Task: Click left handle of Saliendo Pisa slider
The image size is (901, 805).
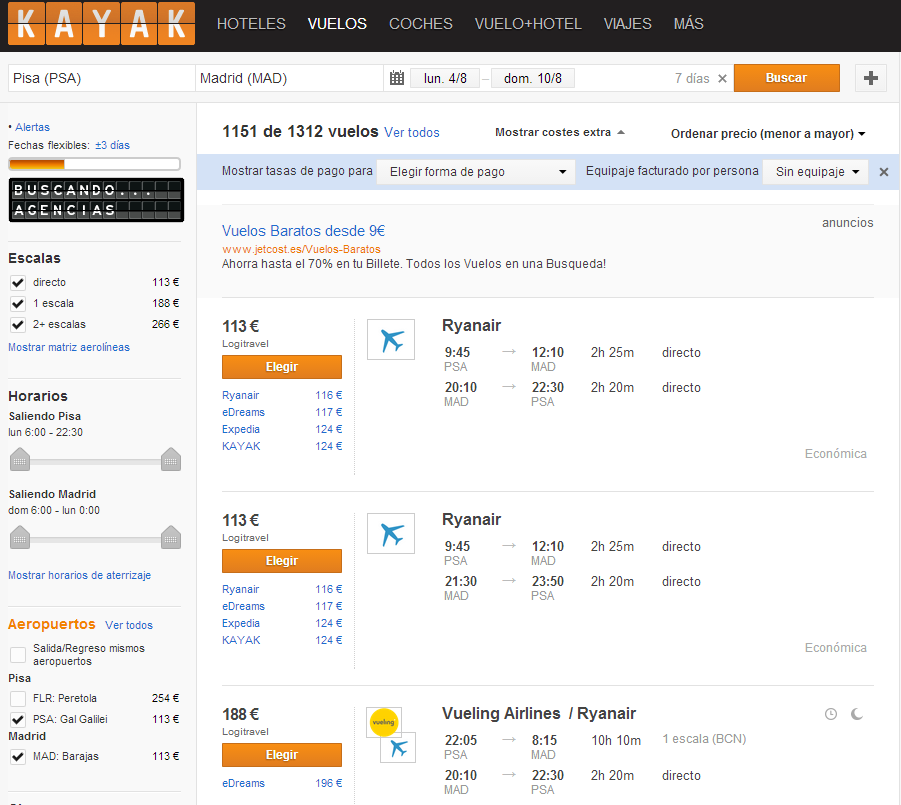Action: click(x=20, y=459)
